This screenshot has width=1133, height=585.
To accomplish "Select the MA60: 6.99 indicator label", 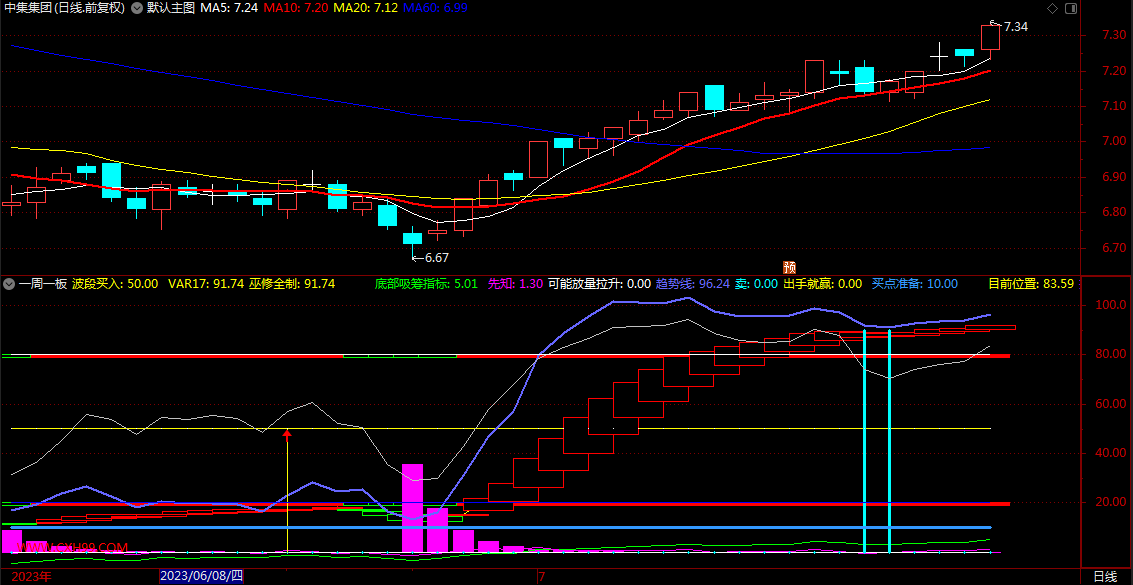I will [x=436, y=9].
